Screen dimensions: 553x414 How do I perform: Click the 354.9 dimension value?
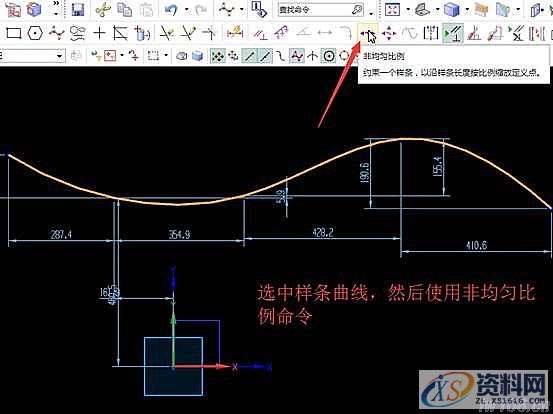[179, 234]
